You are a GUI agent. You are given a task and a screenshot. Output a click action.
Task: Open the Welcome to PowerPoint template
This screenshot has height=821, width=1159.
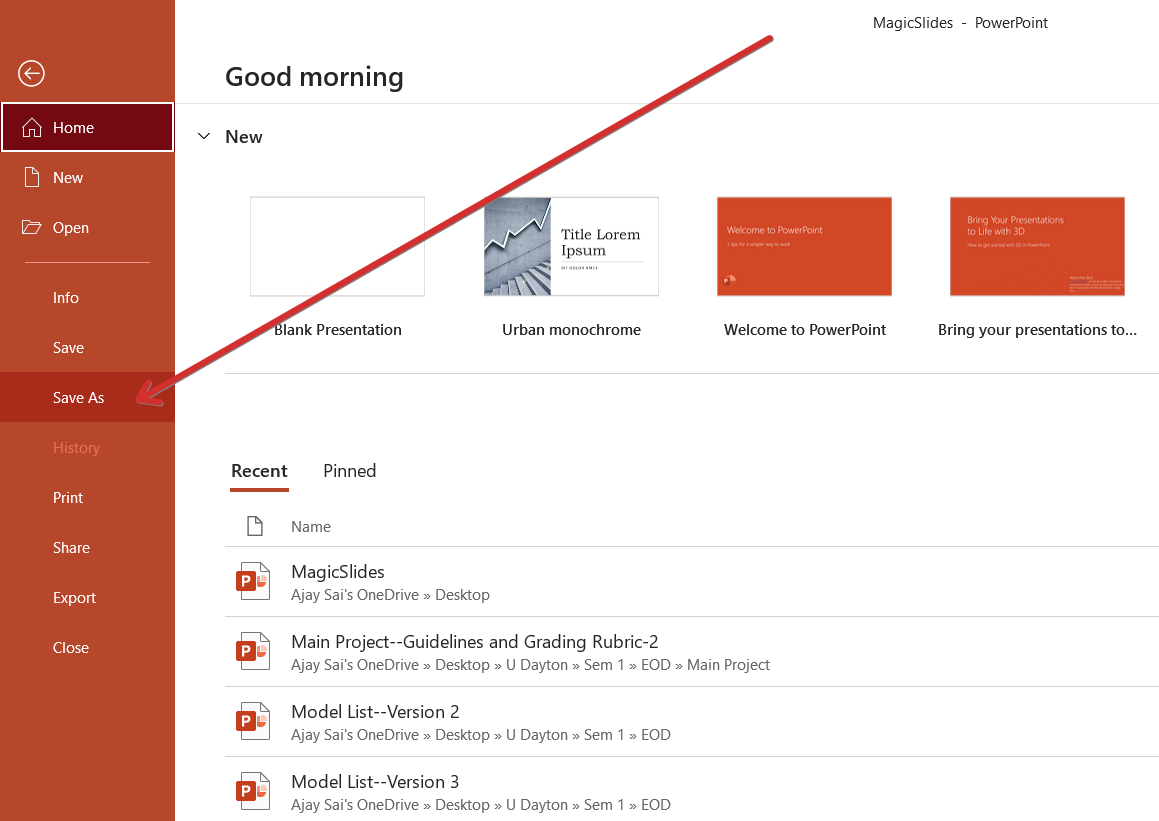pos(804,247)
